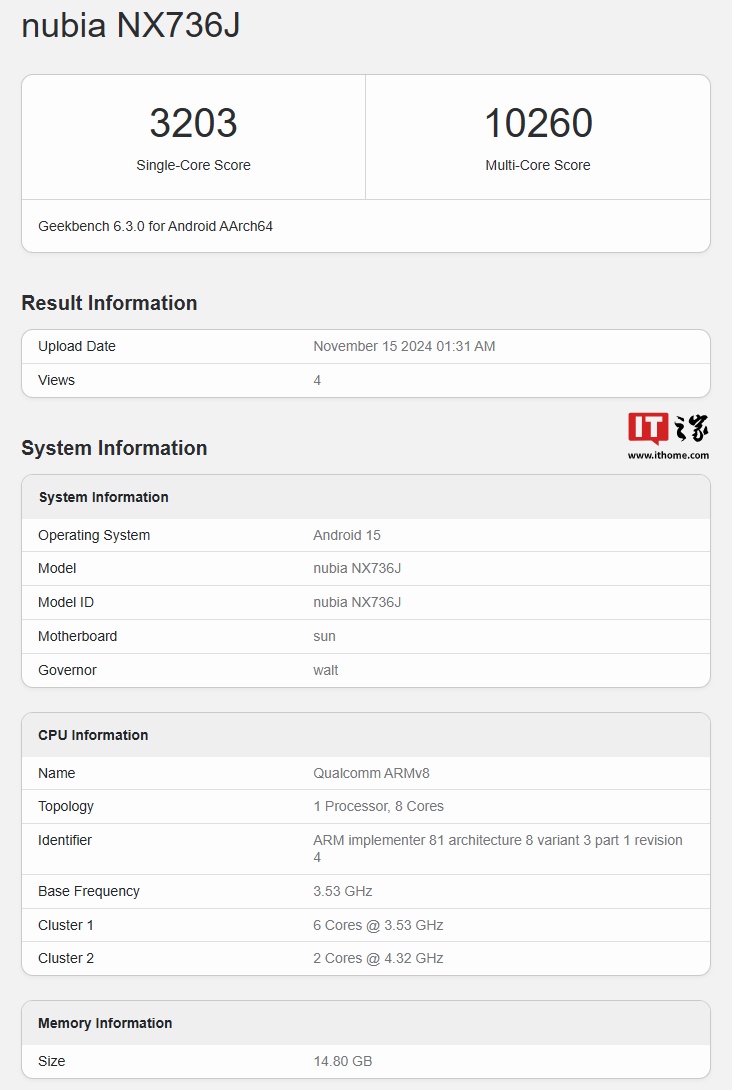Select the single-core score 3203

point(193,123)
